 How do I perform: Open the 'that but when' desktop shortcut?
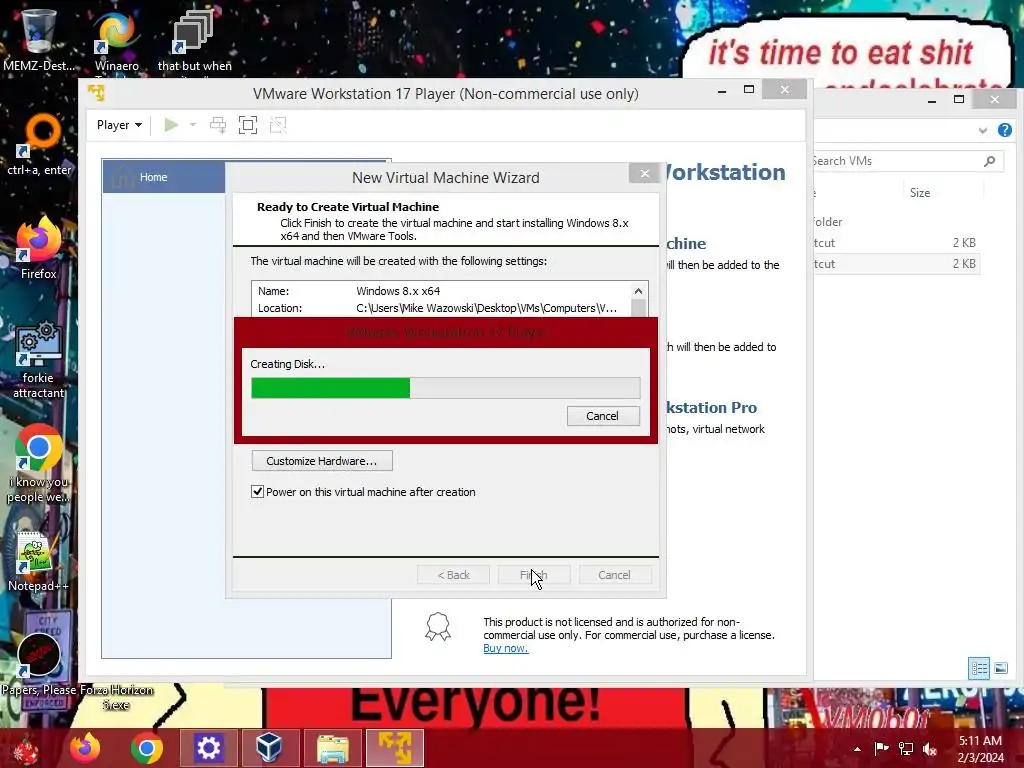[194, 39]
